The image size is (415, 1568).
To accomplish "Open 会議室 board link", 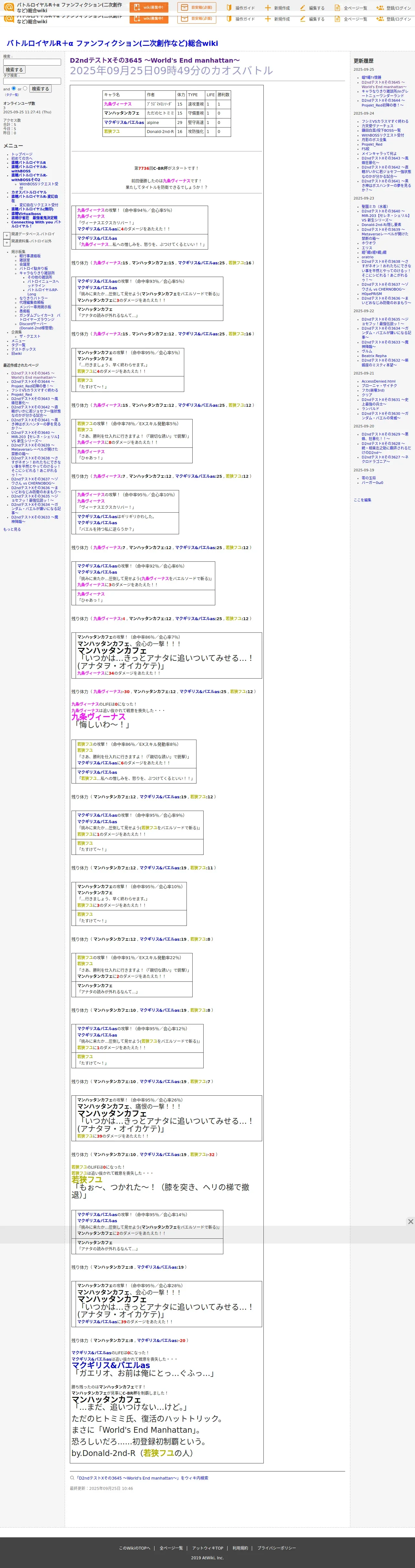I will [x=24, y=264].
